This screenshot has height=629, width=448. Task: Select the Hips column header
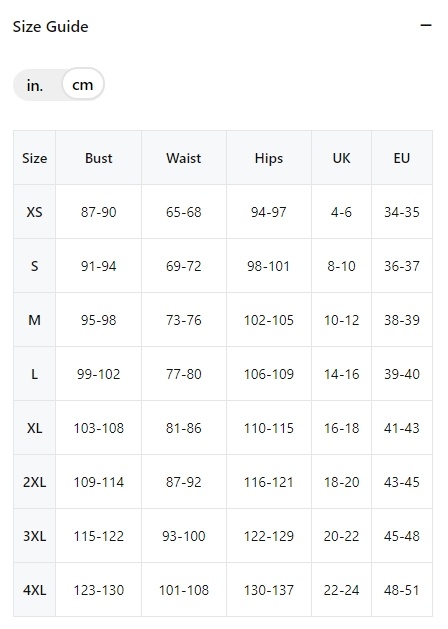coord(269,158)
